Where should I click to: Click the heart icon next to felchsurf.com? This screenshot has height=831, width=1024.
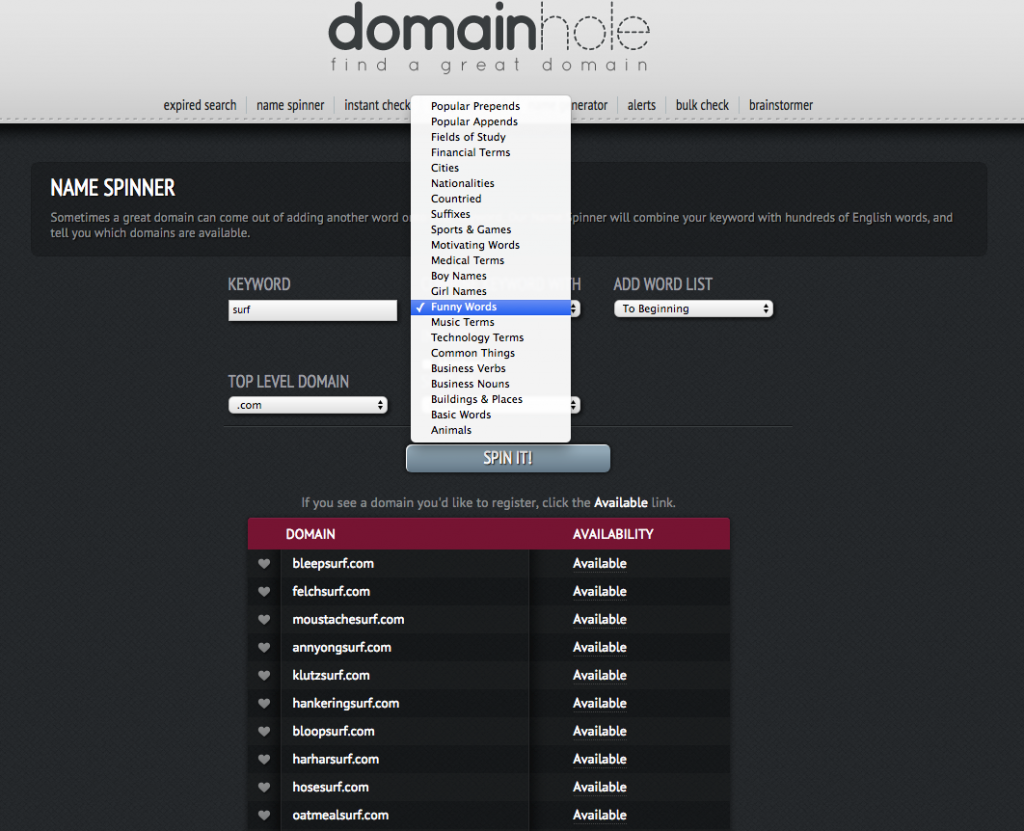(263, 591)
